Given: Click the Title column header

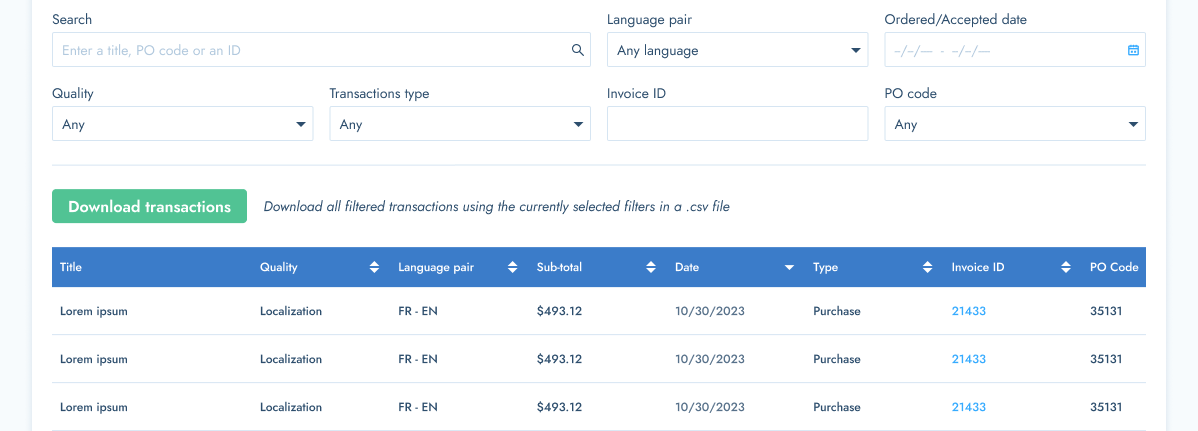Looking at the screenshot, I should (x=71, y=267).
